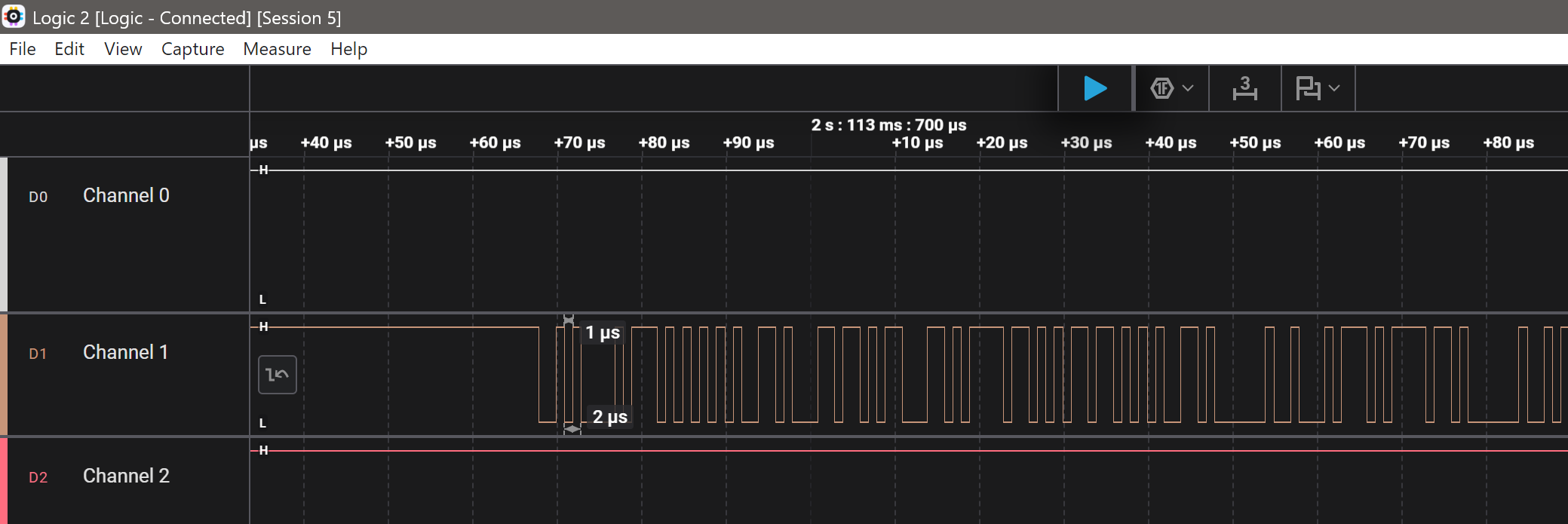Click the Logic 2 app icon in title bar

(x=14, y=17)
